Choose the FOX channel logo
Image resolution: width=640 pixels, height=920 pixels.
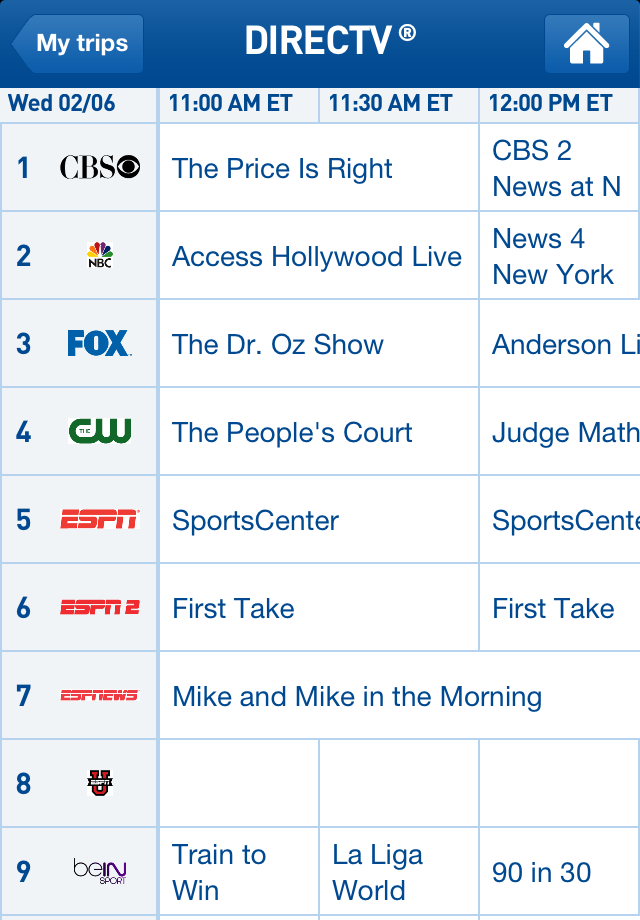100,343
